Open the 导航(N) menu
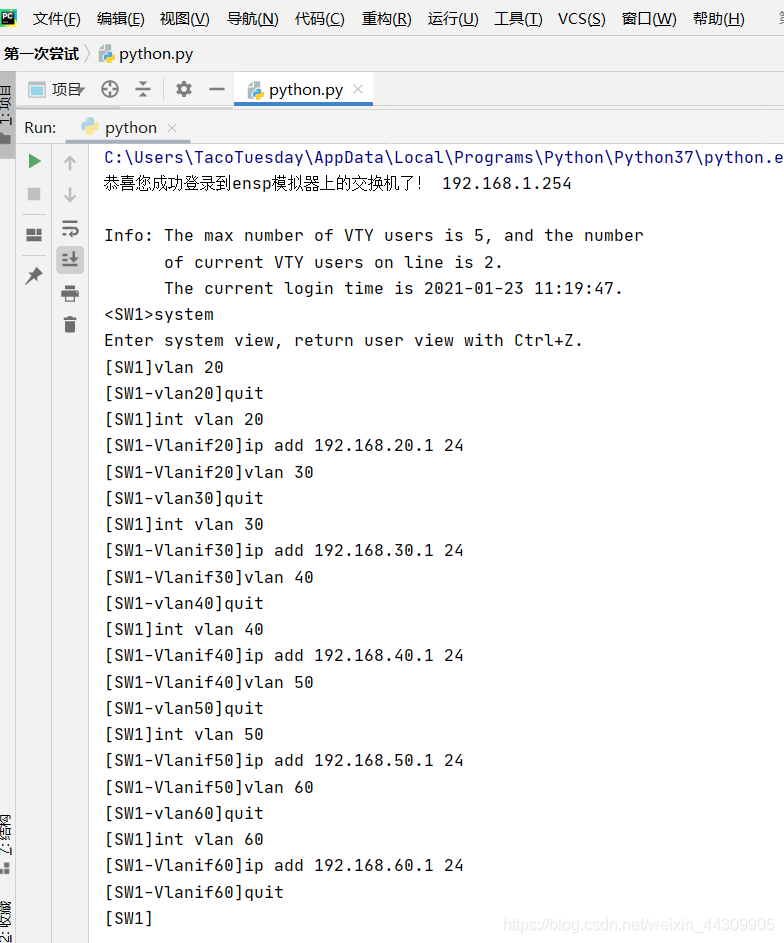The height and width of the screenshot is (943, 784). [x=253, y=19]
